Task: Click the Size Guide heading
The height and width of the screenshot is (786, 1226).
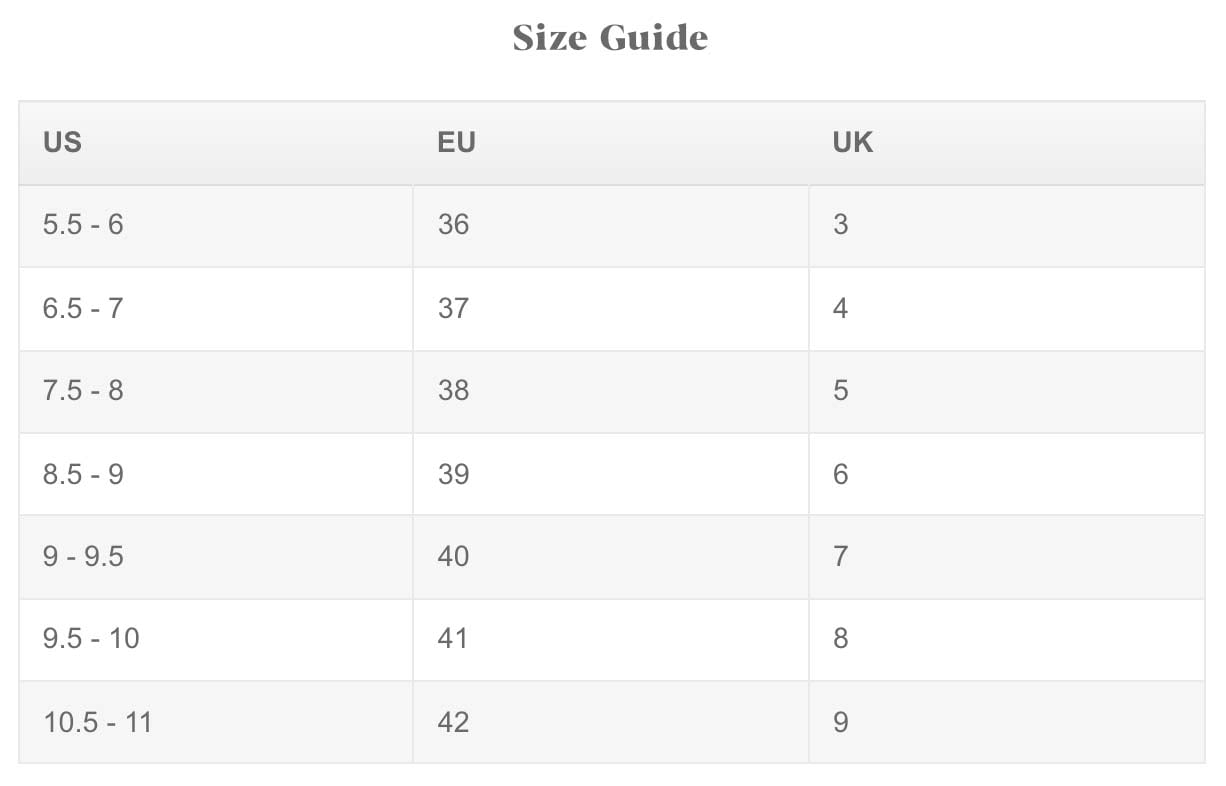Action: (x=610, y=38)
